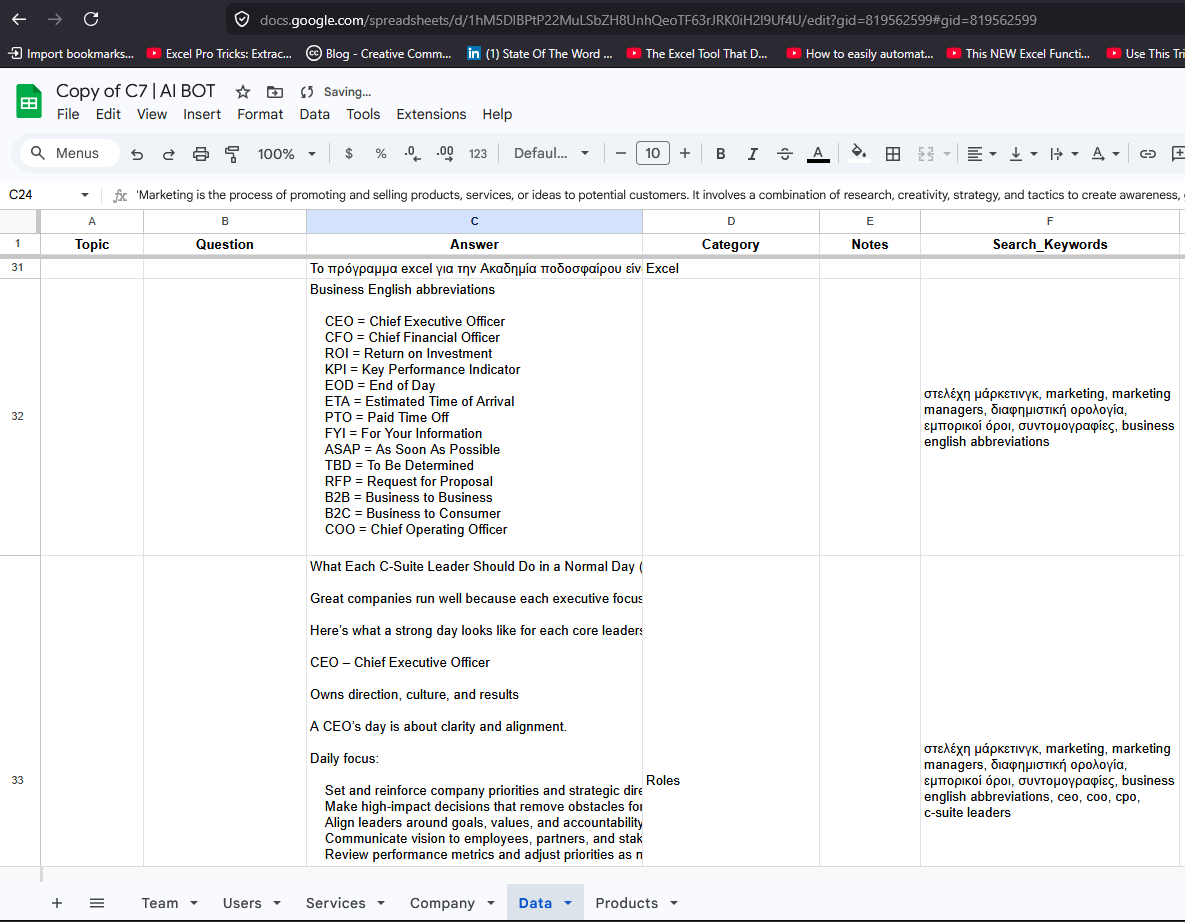Open the Extensions menu

pos(432,114)
